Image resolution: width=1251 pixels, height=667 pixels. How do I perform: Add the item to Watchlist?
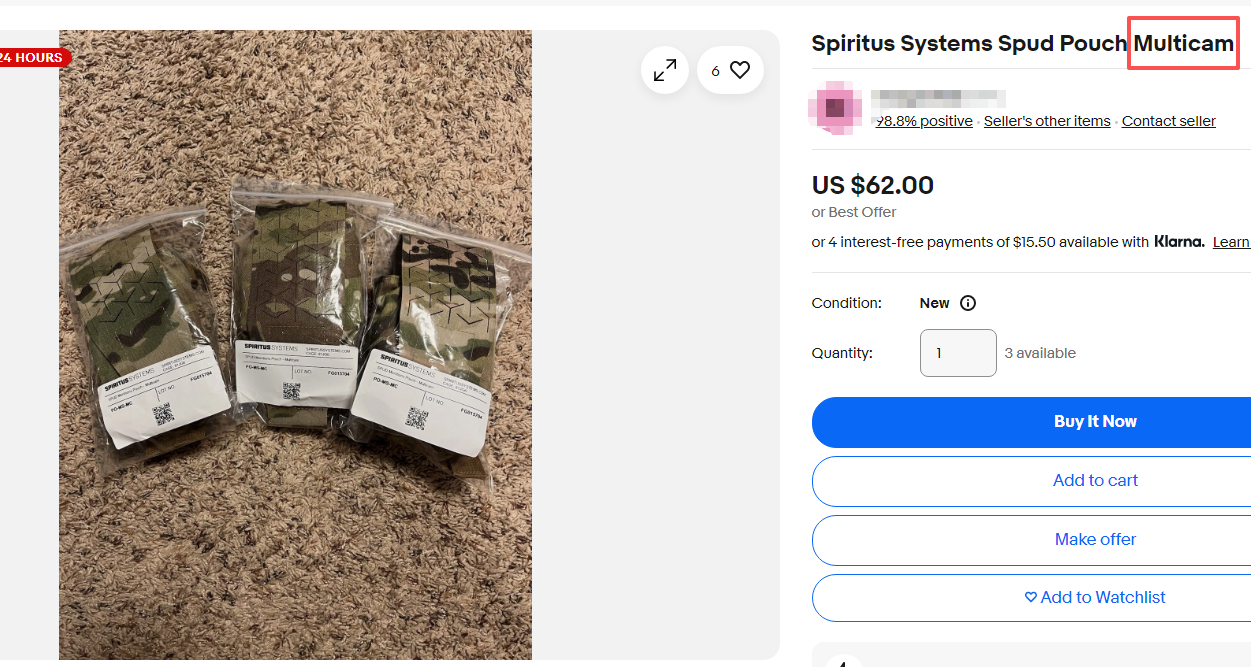(x=1095, y=598)
